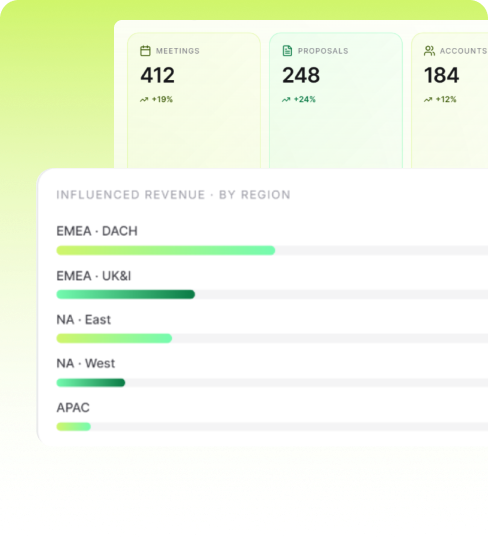This screenshot has height=542, width=488.
Task: Select the Proposals count 248
Action: coord(301,75)
